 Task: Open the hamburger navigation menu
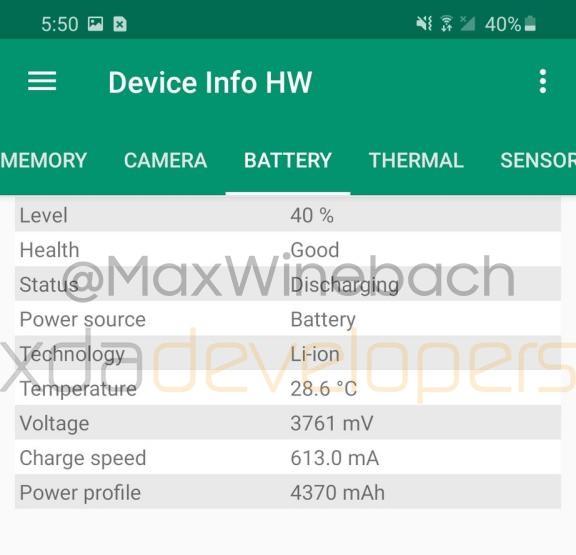coord(42,81)
